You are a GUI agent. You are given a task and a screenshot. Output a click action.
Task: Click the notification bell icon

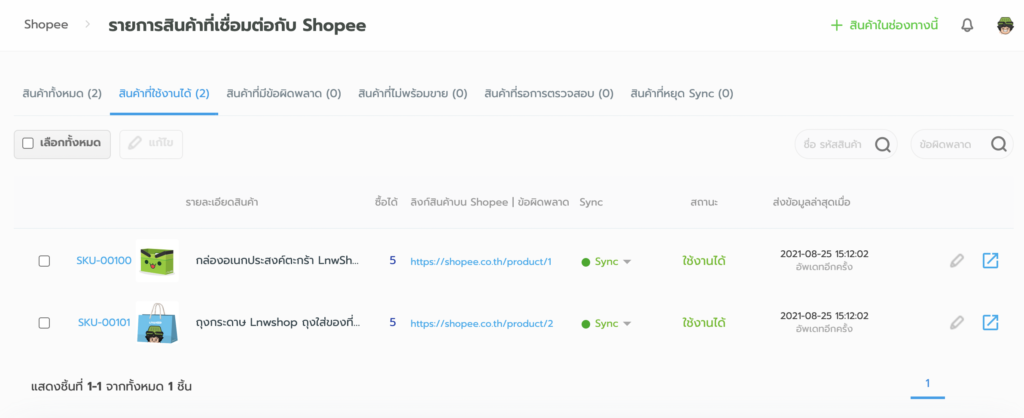pos(967,25)
